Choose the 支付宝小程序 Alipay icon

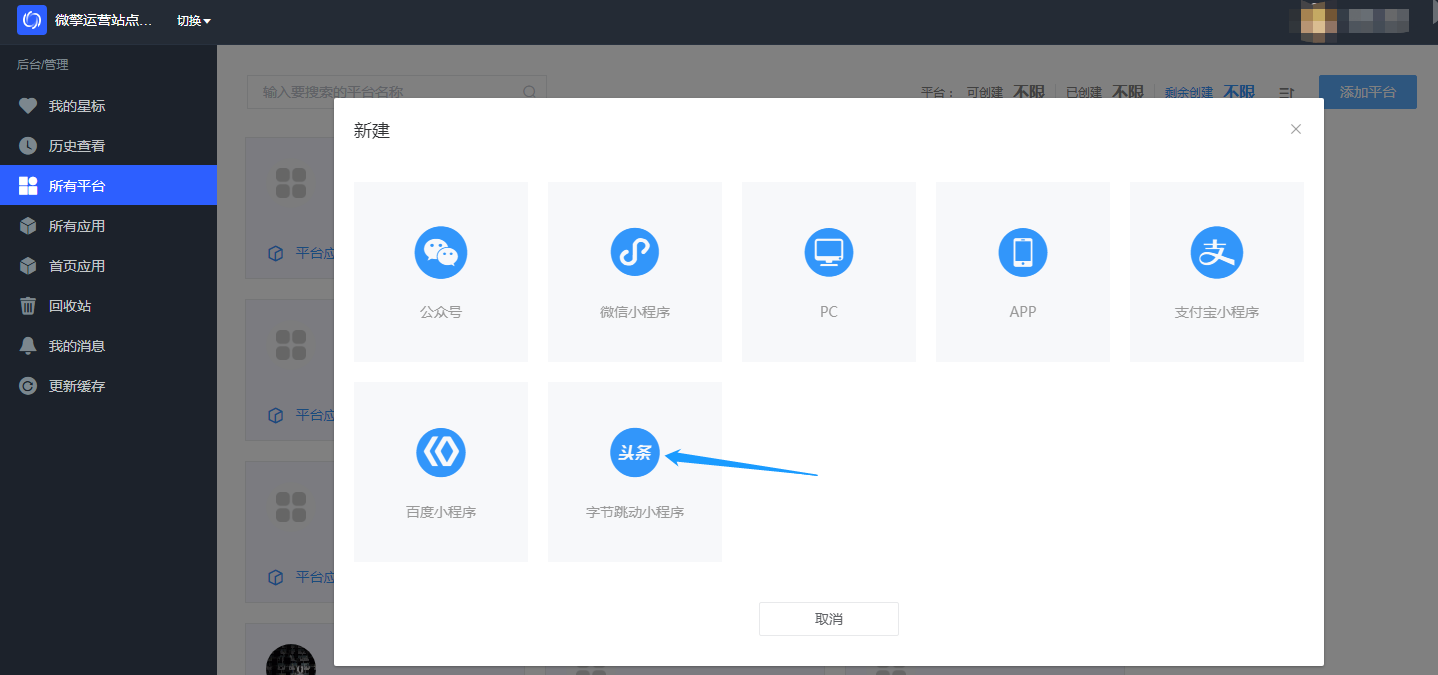coord(1217,252)
